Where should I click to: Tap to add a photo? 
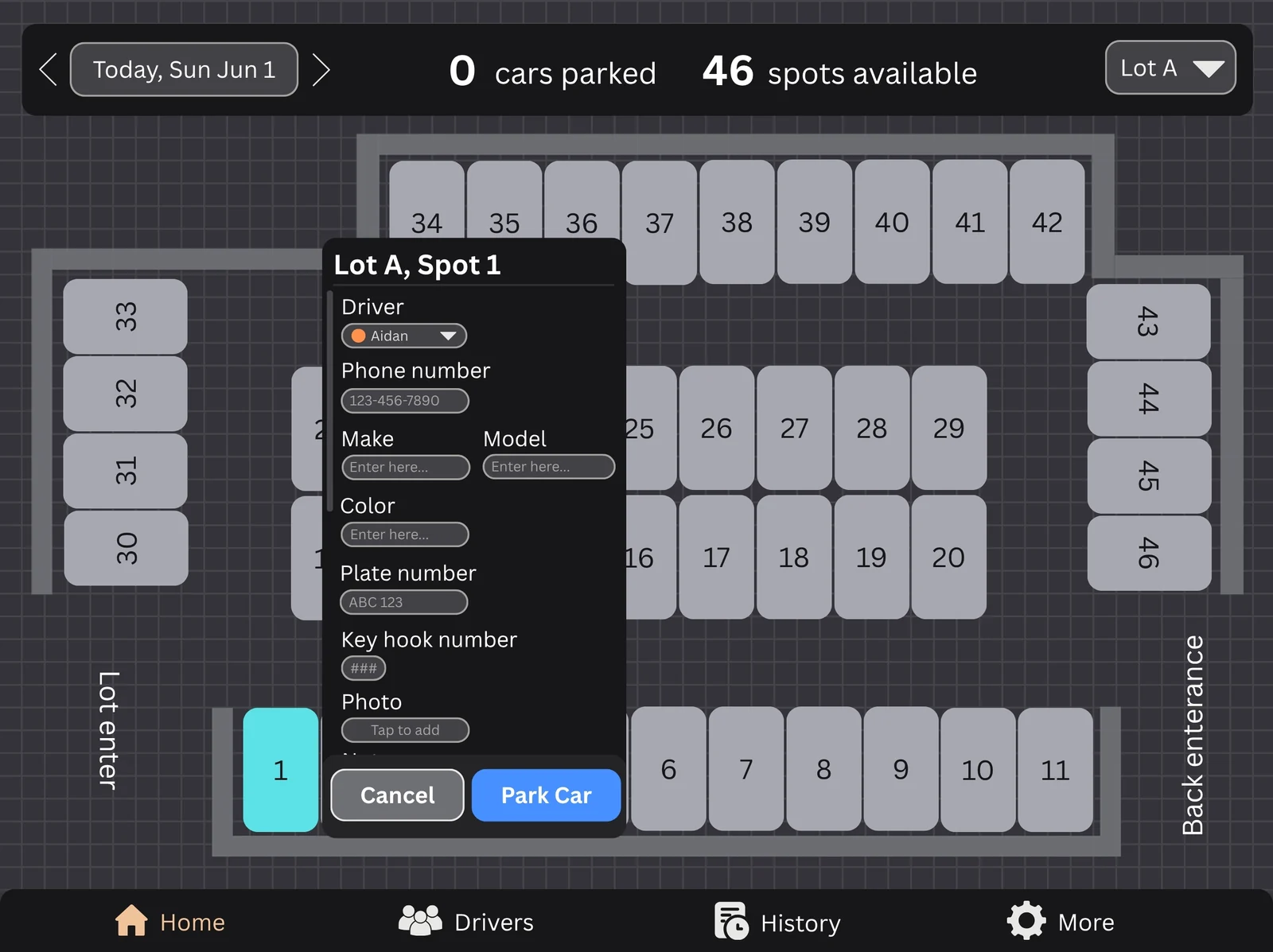point(405,729)
